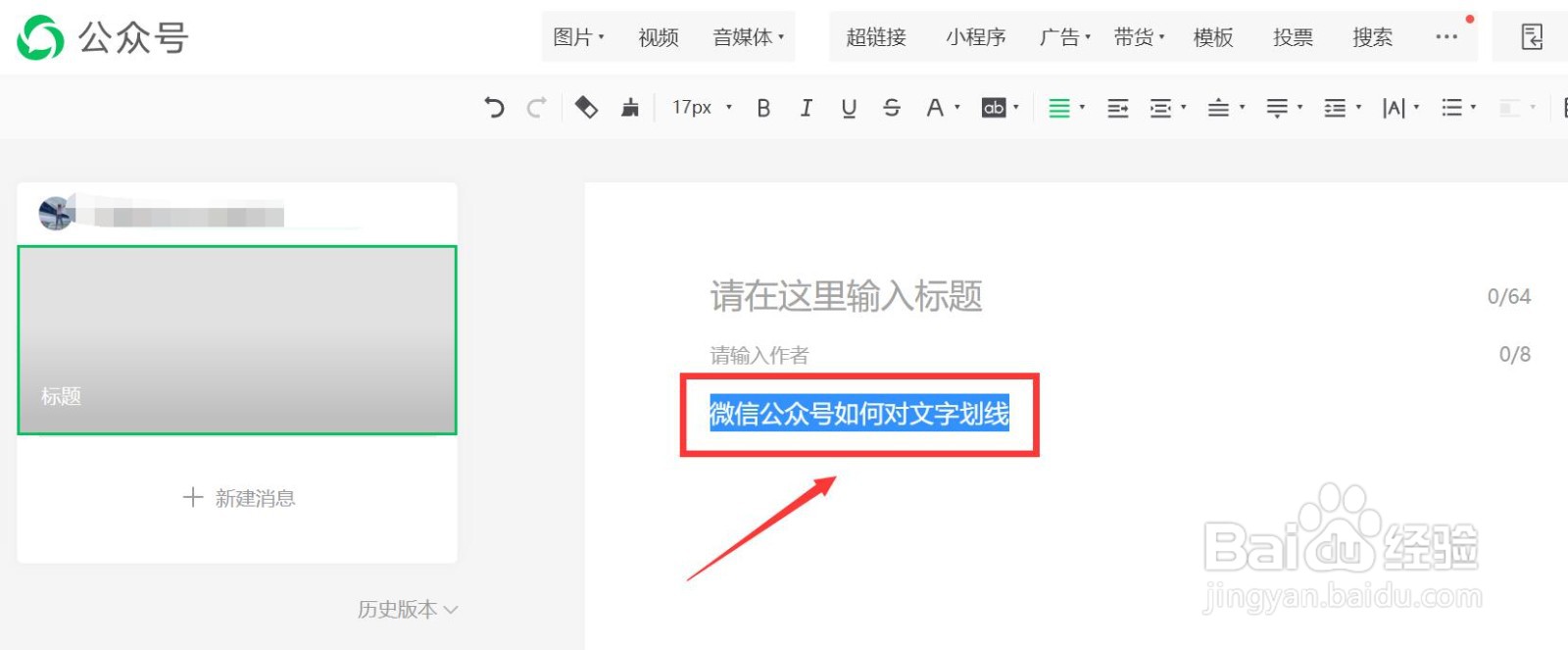Apply background highlight color with ab icon

click(994, 108)
